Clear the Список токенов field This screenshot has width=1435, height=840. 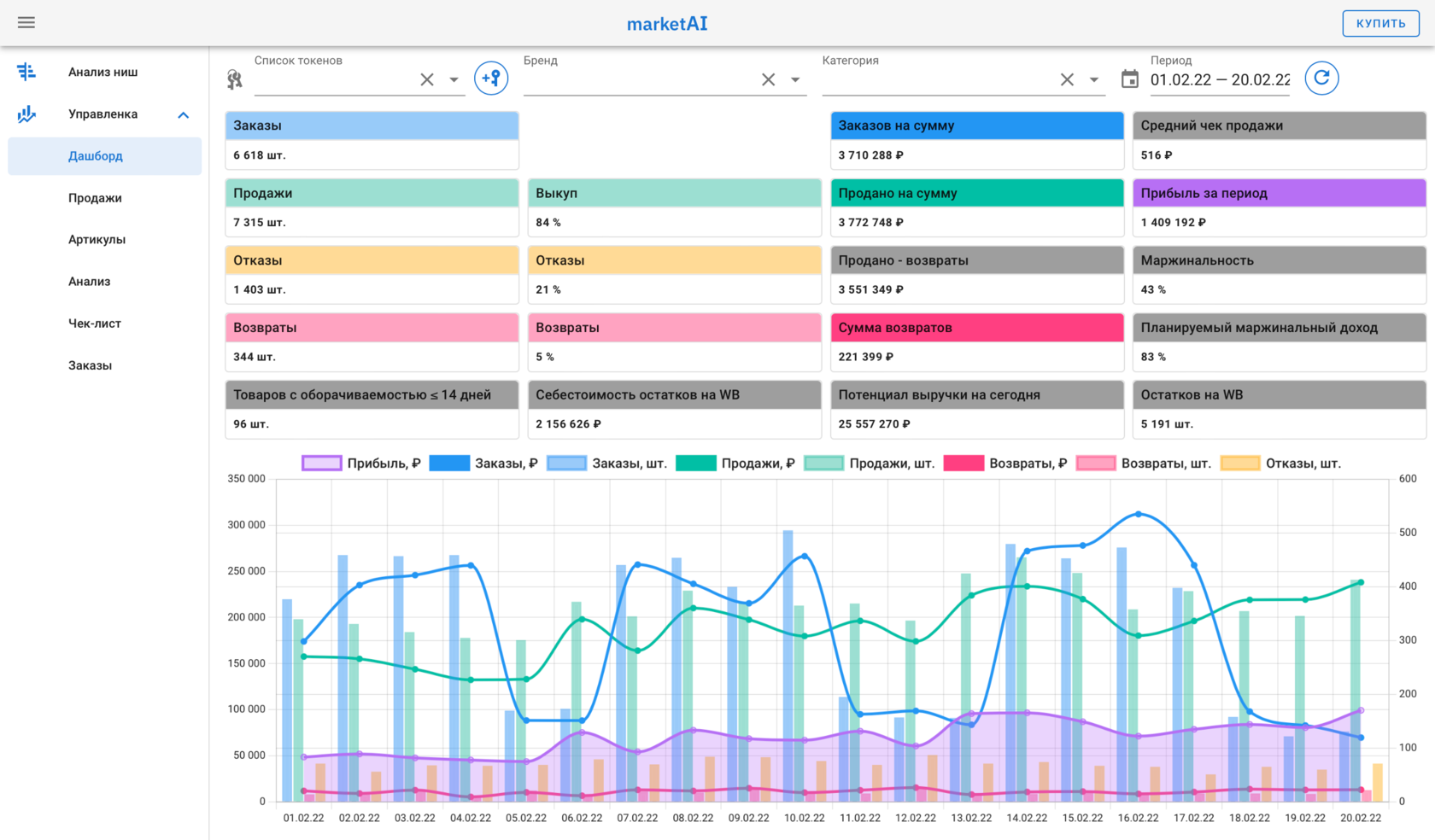427,79
